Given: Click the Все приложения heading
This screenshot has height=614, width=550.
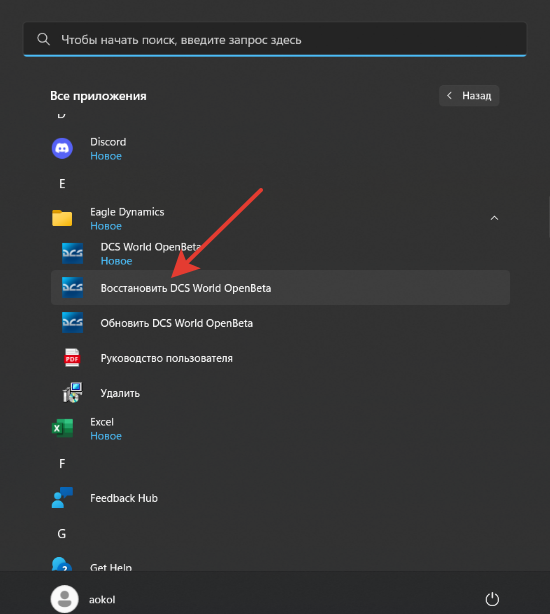Looking at the screenshot, I should [x=98, y=96].
